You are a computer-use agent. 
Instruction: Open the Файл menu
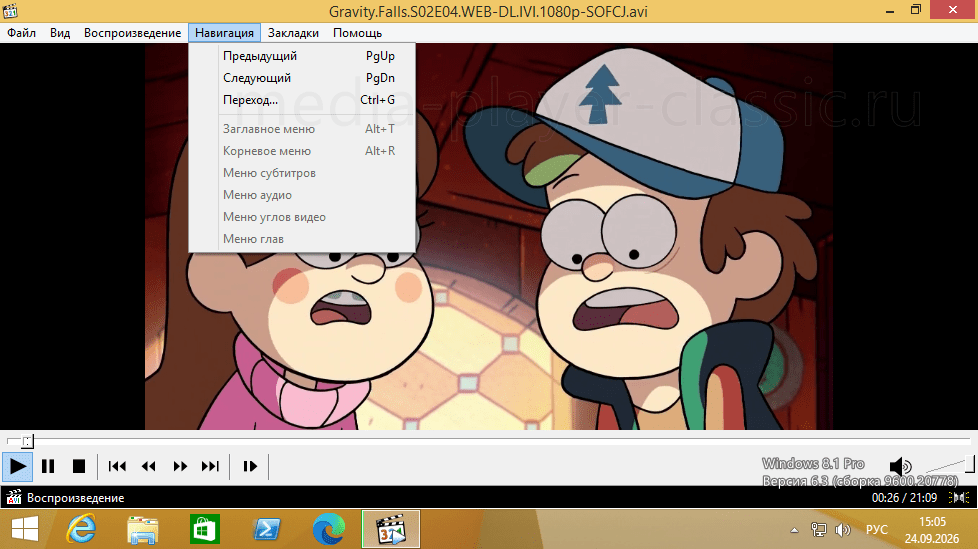click(x=21, y=33)
